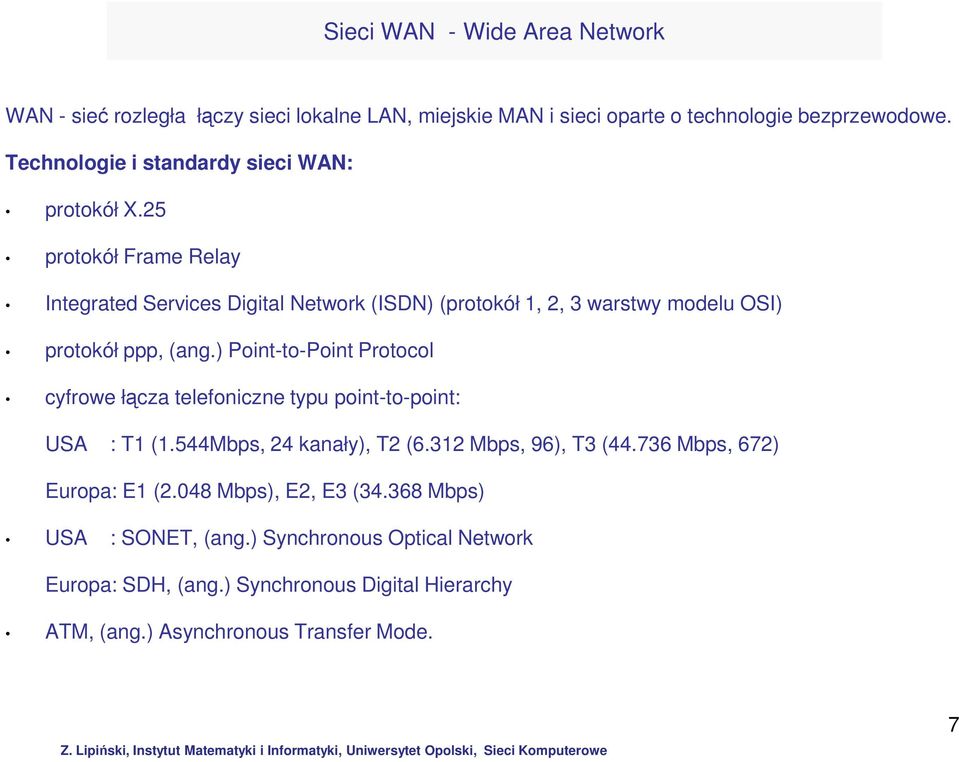959x762 pixels.
Task: Click the Technologie i standardy sieci WAN heading
Action: click(179, 163)
